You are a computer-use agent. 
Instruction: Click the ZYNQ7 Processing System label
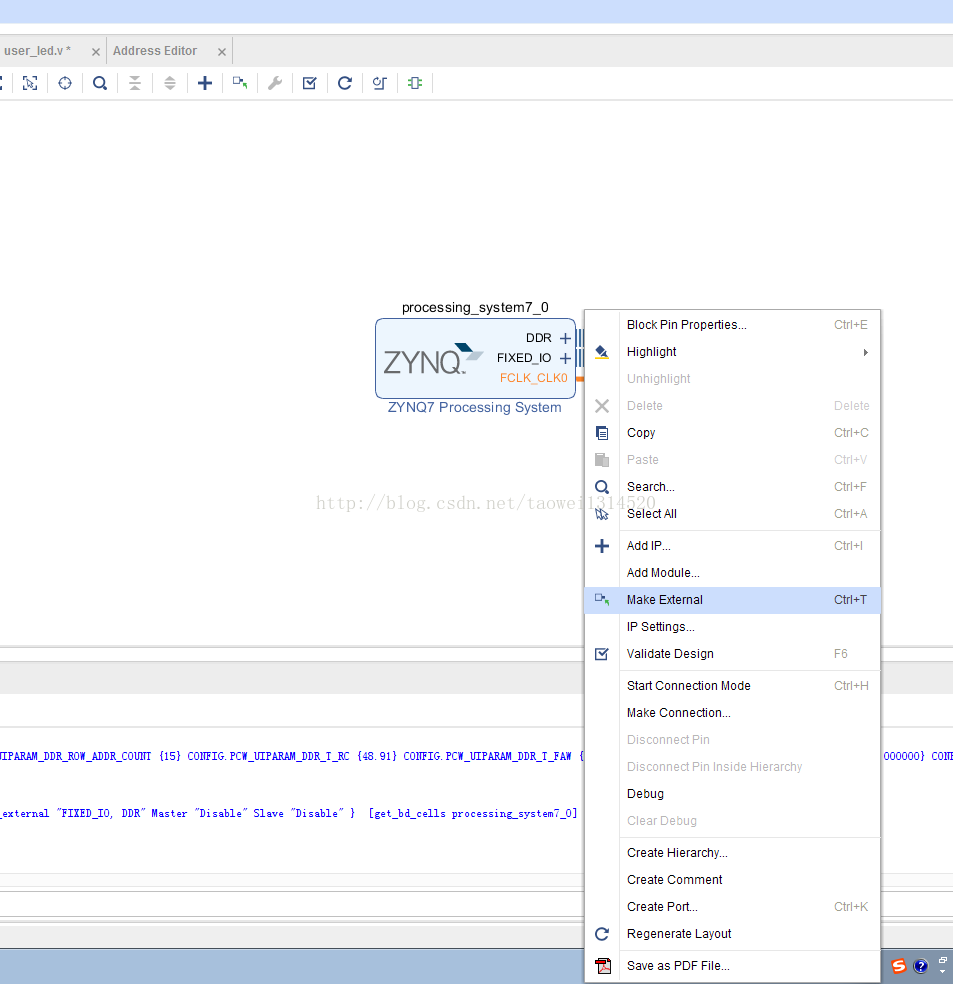474,407
